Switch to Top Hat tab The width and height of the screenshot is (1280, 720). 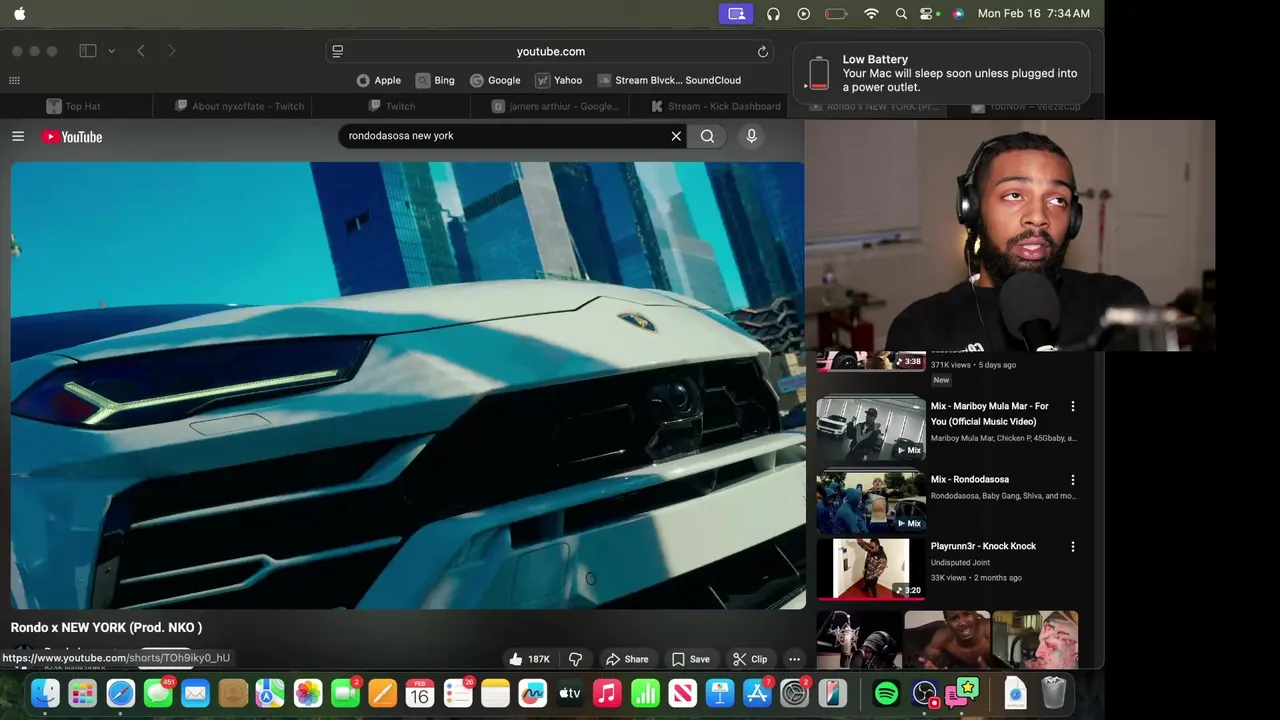[74, 106]
